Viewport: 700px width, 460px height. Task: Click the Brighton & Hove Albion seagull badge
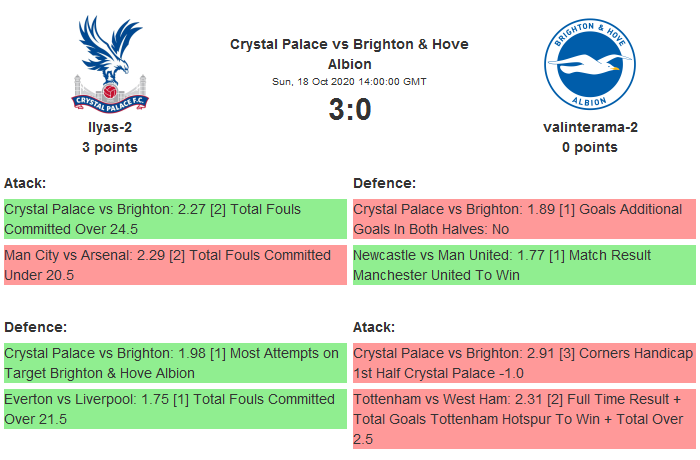tap(589, 62)
